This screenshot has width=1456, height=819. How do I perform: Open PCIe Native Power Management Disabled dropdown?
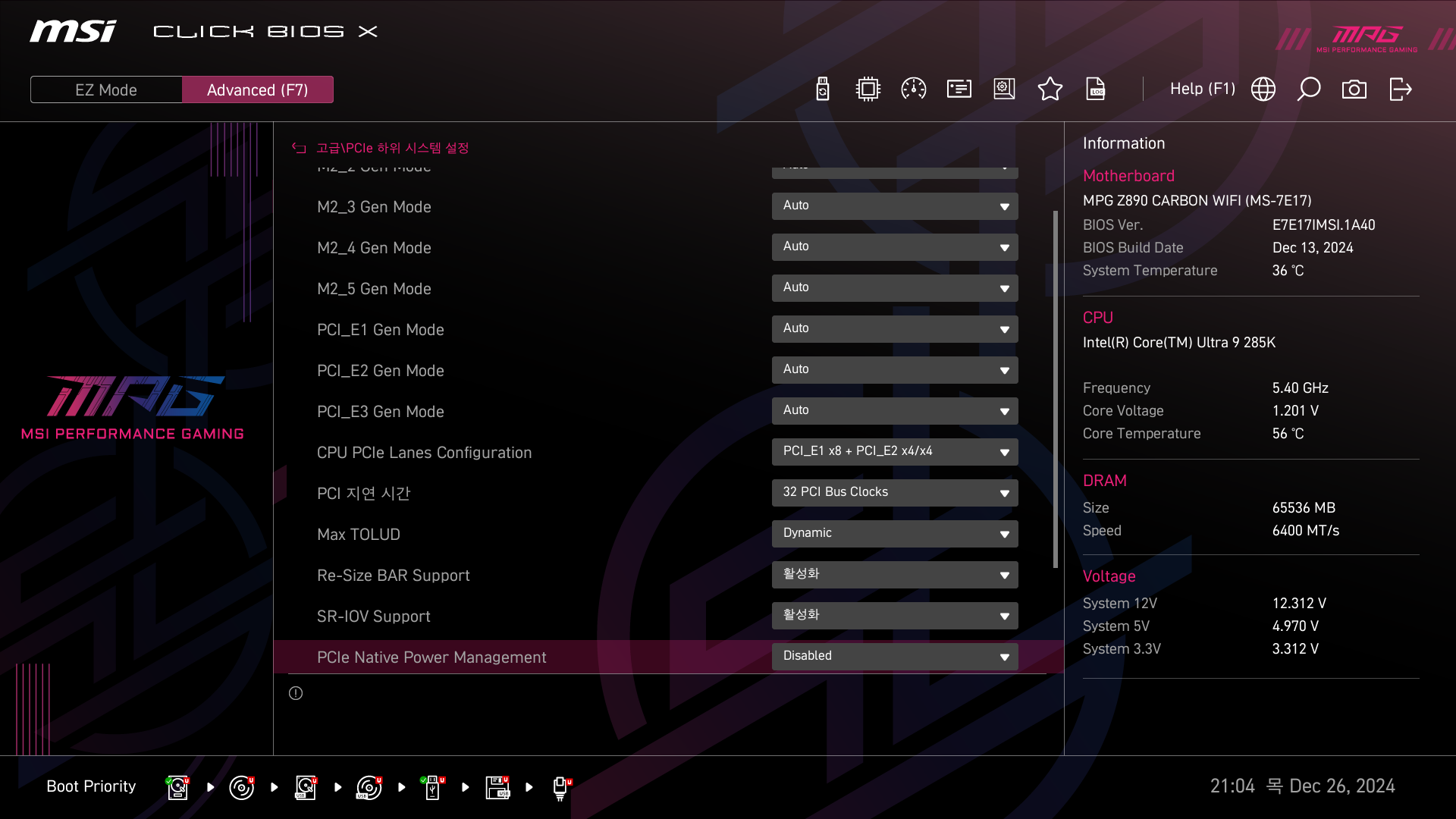(x=895, y=656)
